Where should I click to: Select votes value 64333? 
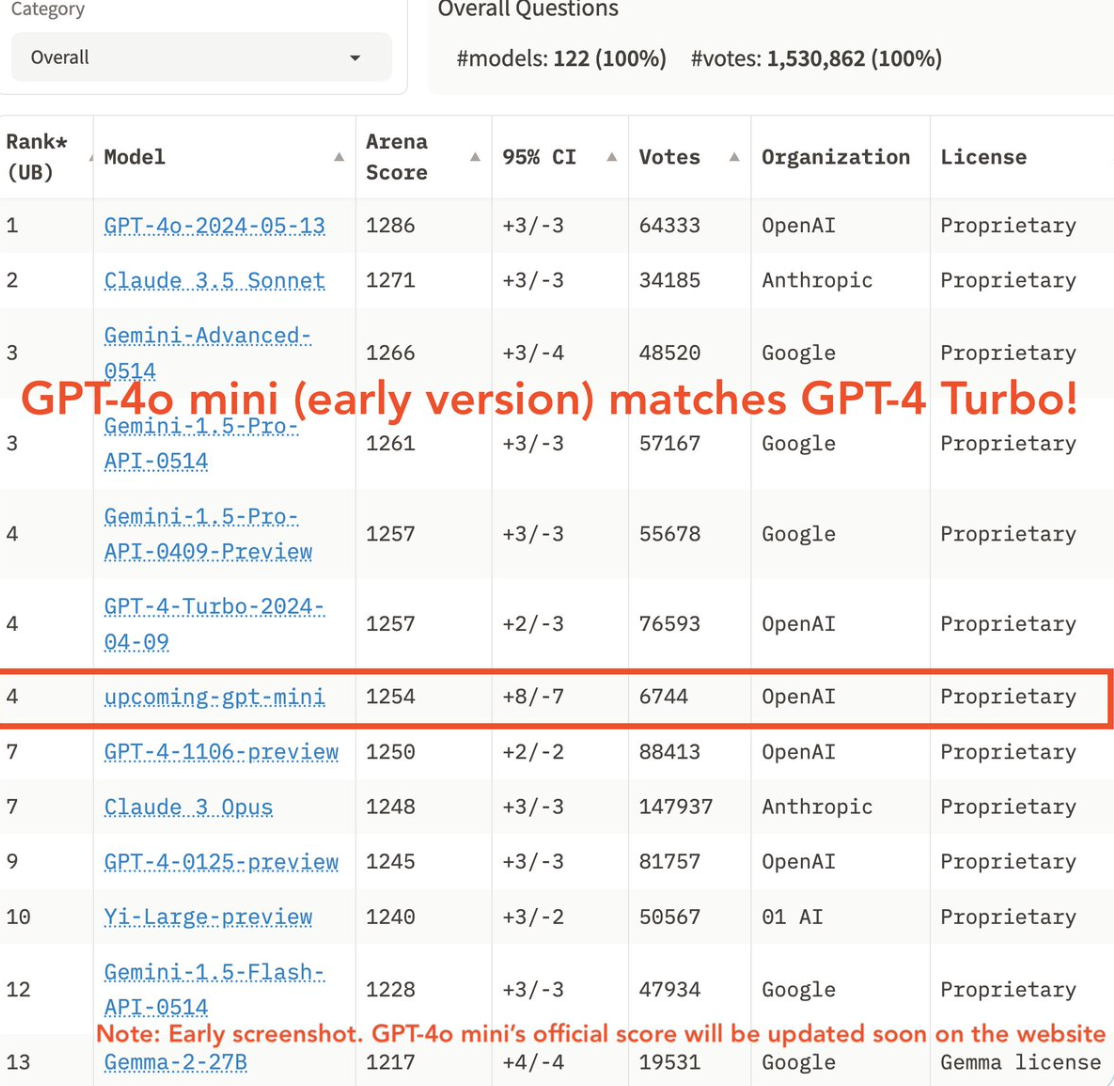[669, 226]
